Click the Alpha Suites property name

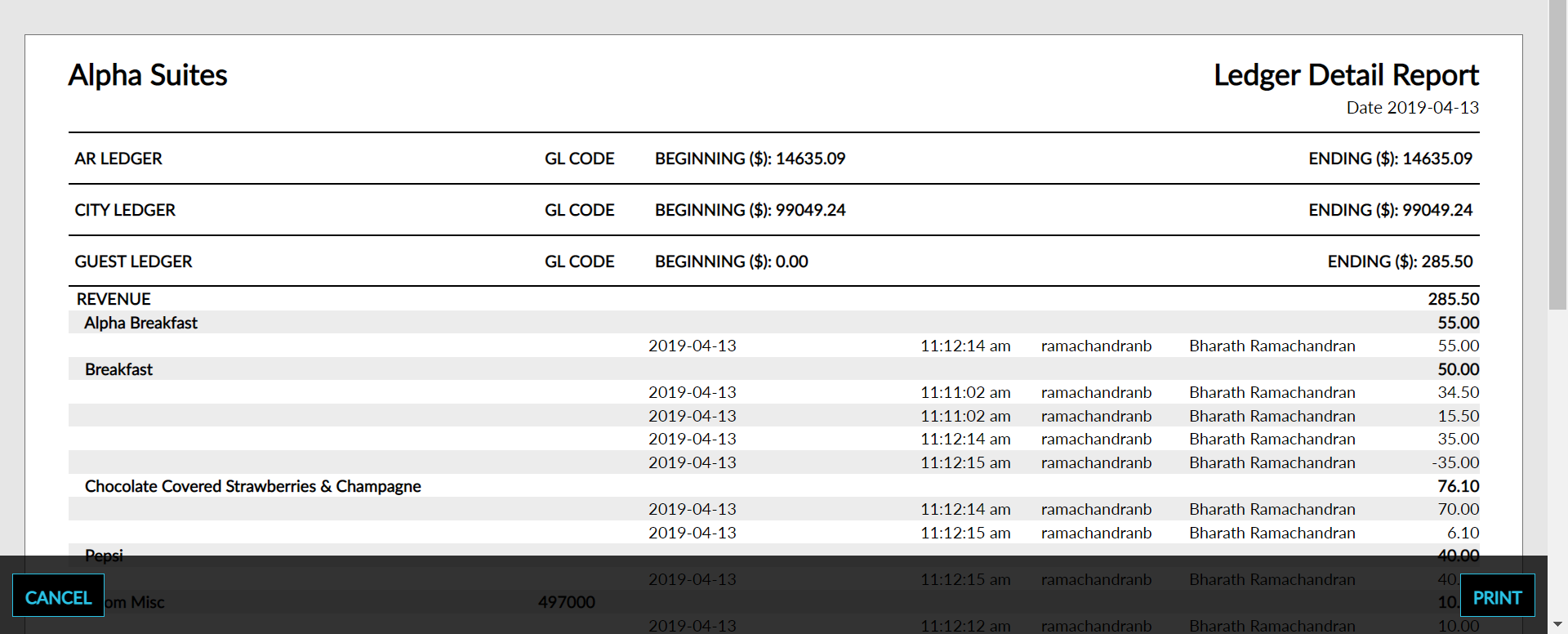148,75
